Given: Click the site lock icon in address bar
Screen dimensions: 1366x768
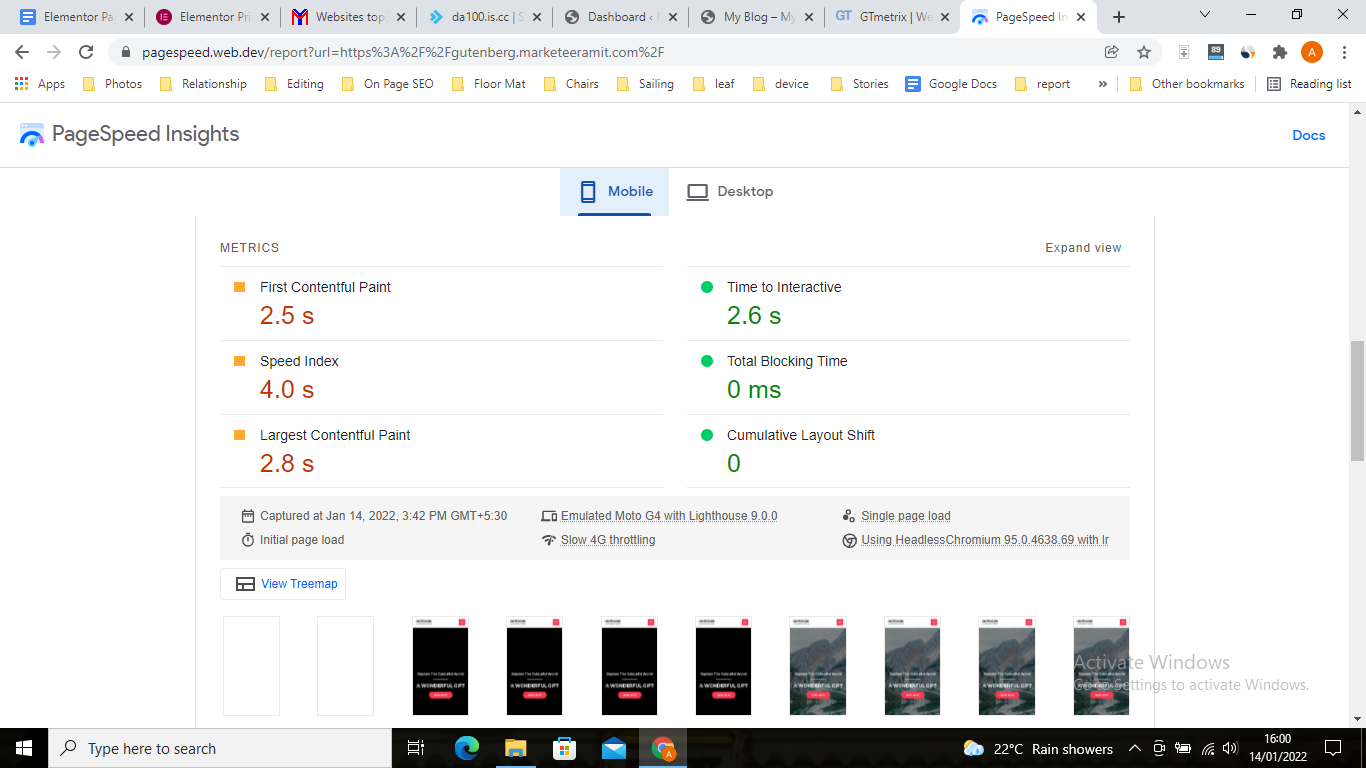Looking at the screenshot, I should point(126,52).
